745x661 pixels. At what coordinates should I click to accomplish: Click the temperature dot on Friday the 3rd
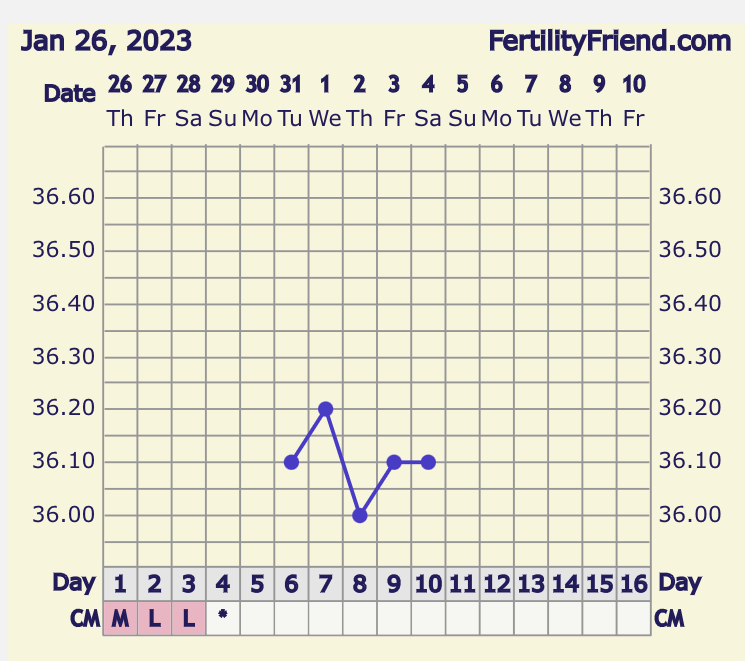pos(394,462)
